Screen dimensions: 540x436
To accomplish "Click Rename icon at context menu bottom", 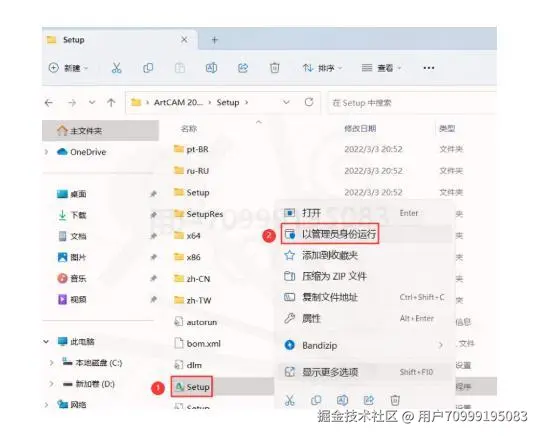I will pos(342,400).
